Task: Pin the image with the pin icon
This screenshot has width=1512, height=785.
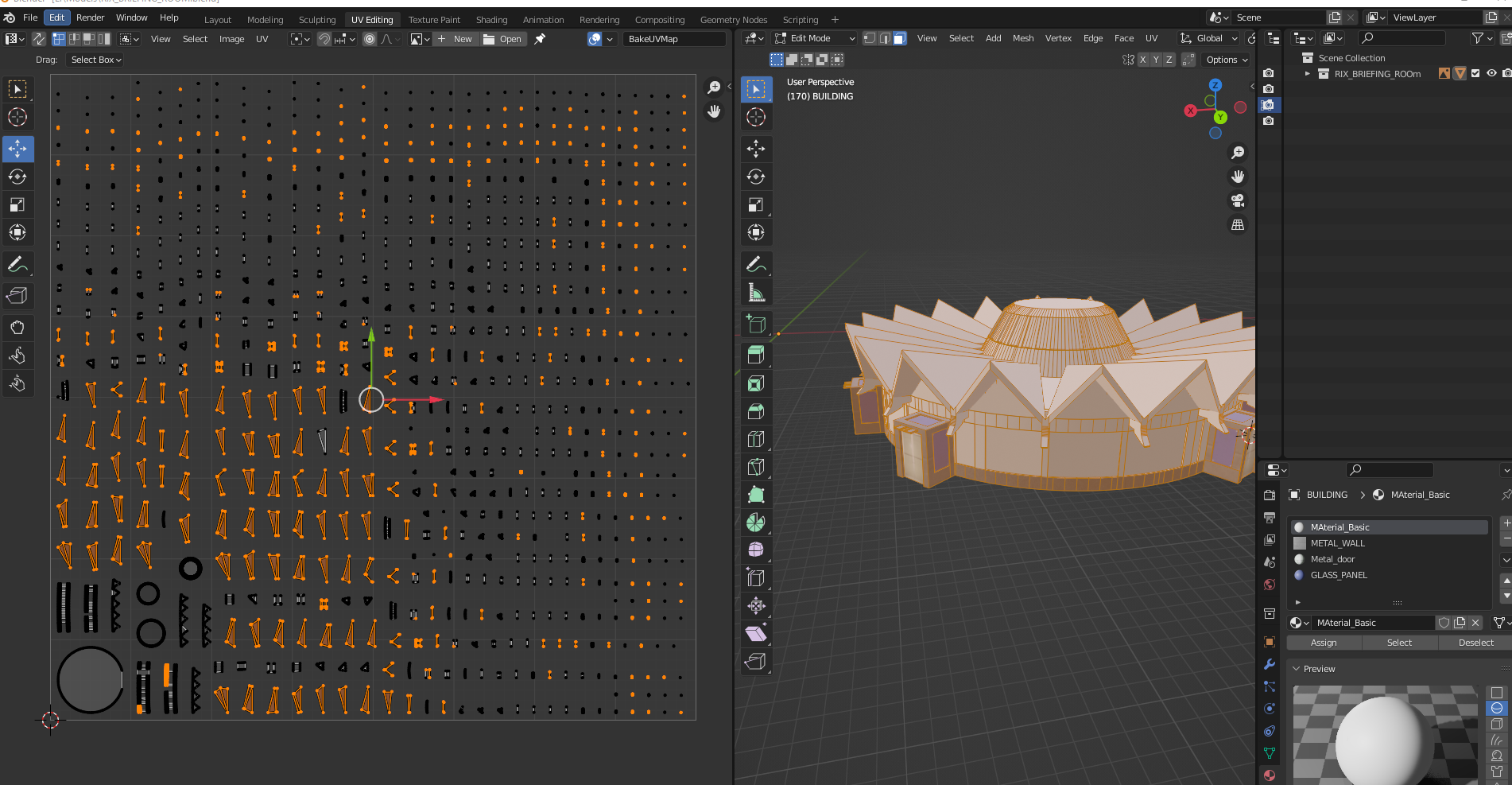Action: 540,39
